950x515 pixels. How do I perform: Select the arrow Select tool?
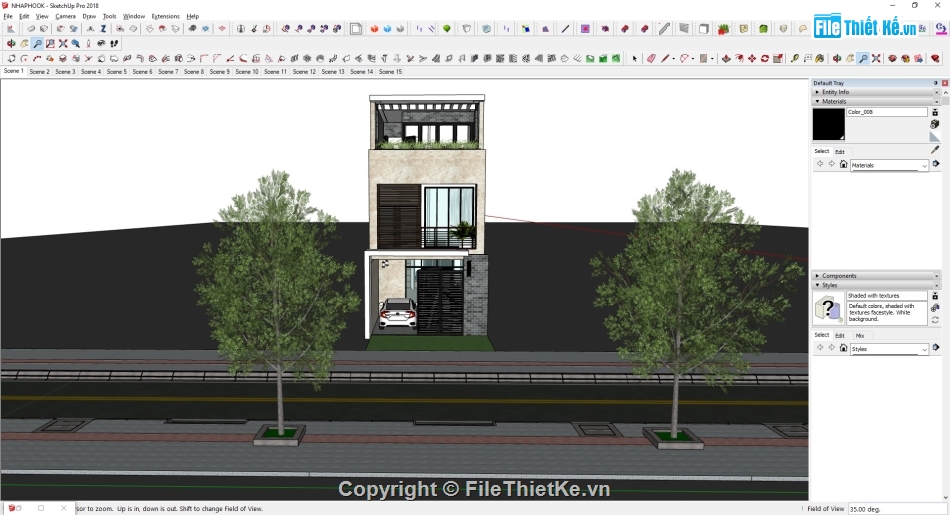click(x=634, y=58)
